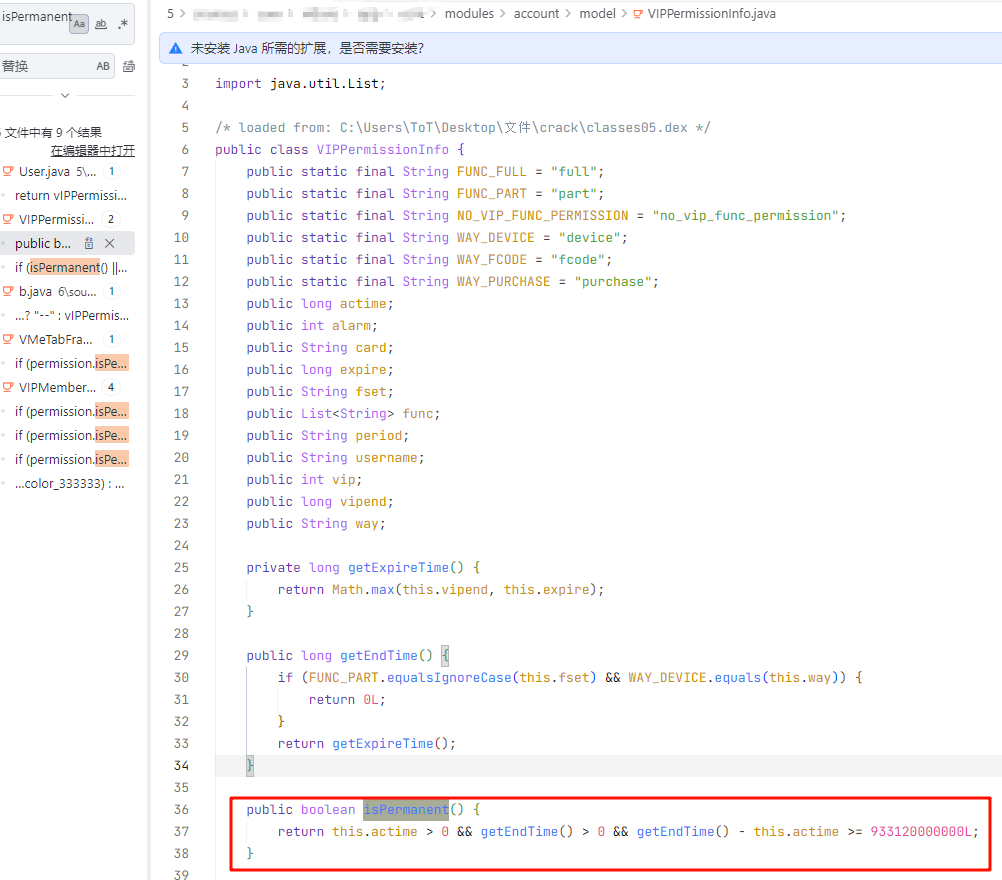1002x880 pixels.
Task: Click the isPermanent method name in code
Action: [x=405, y=809]
